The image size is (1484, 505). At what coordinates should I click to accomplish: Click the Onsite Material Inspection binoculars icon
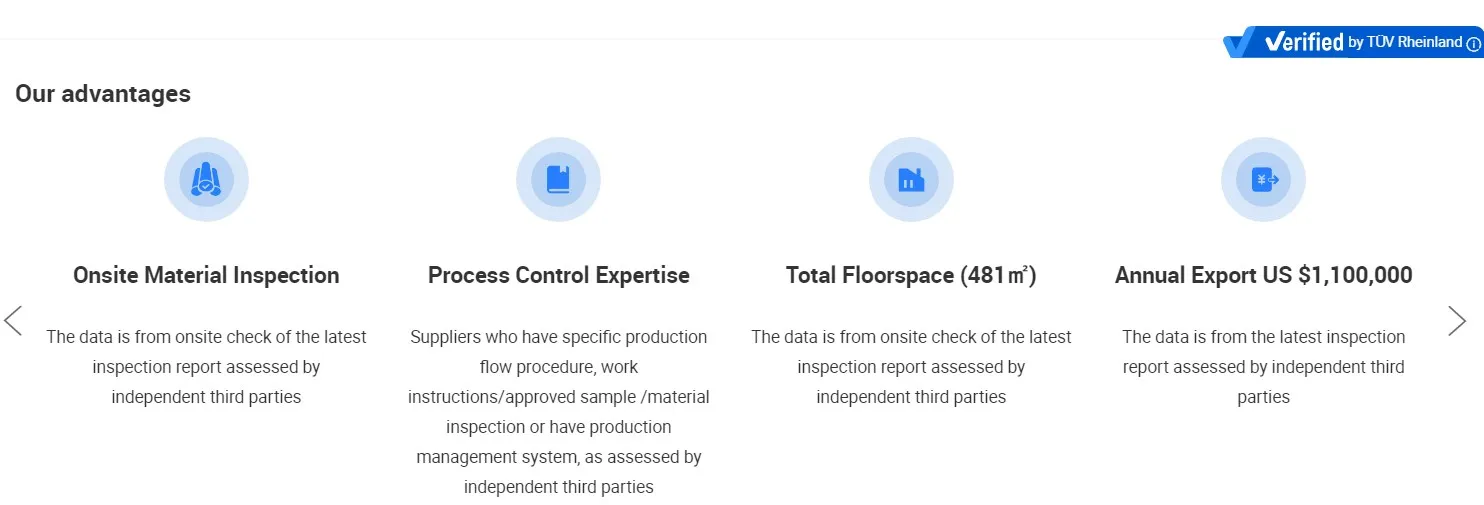206,180
